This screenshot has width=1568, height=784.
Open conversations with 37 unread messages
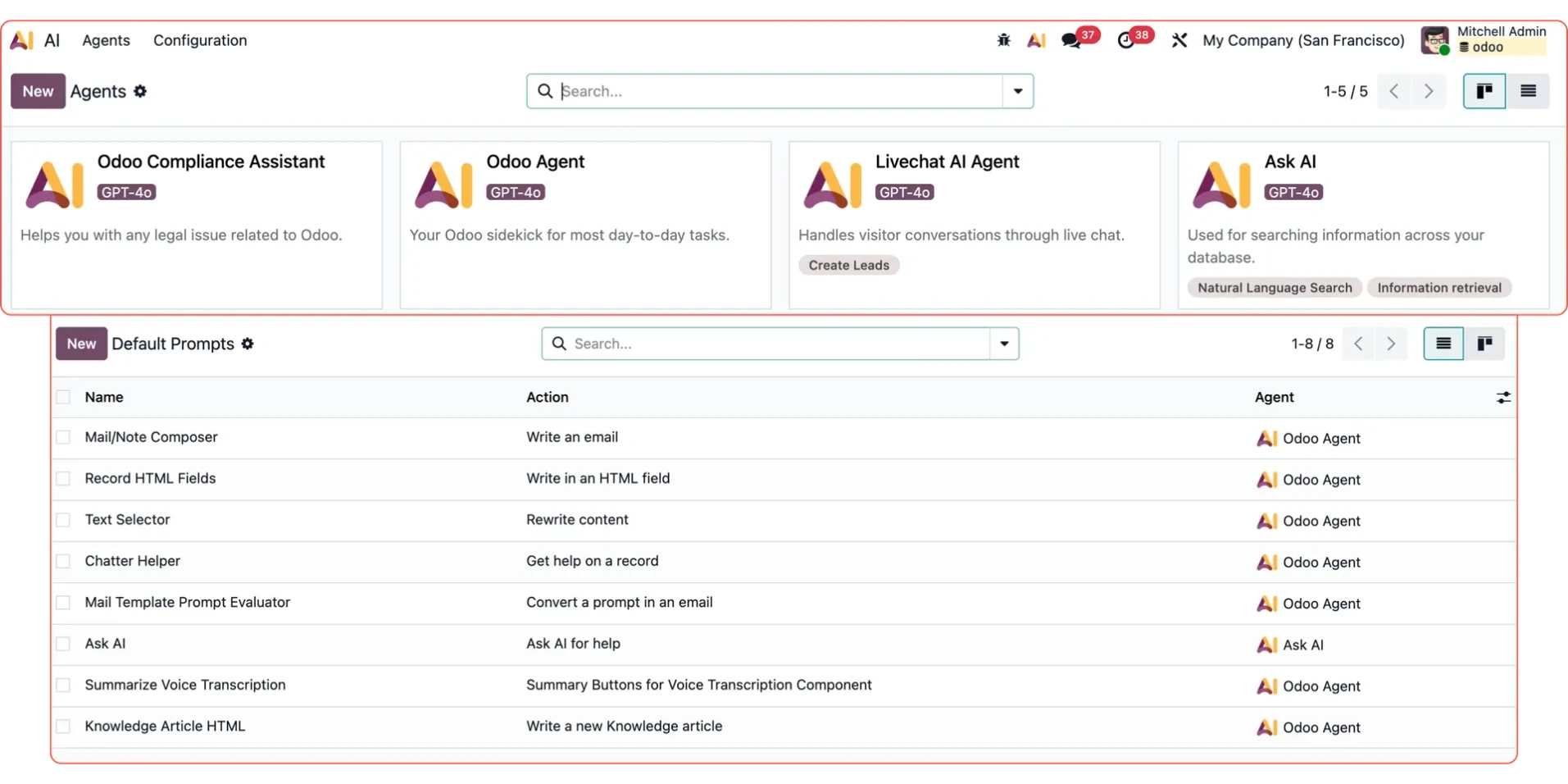click(x=1079, y=39)
